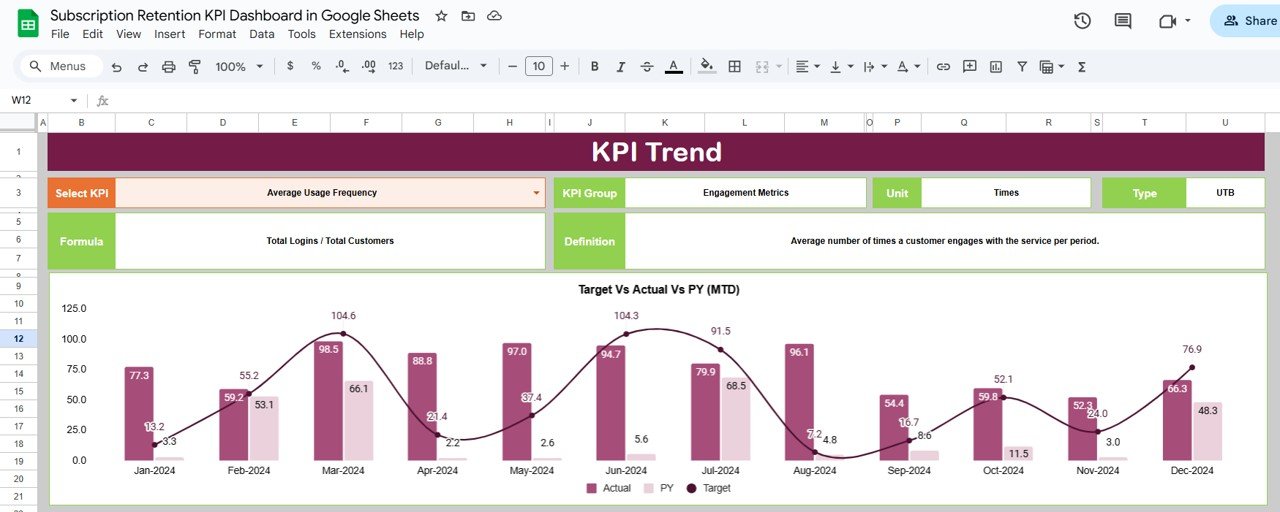Insert a chart
This screenshot has width=1280, height=512.
(x=996, y=66)
